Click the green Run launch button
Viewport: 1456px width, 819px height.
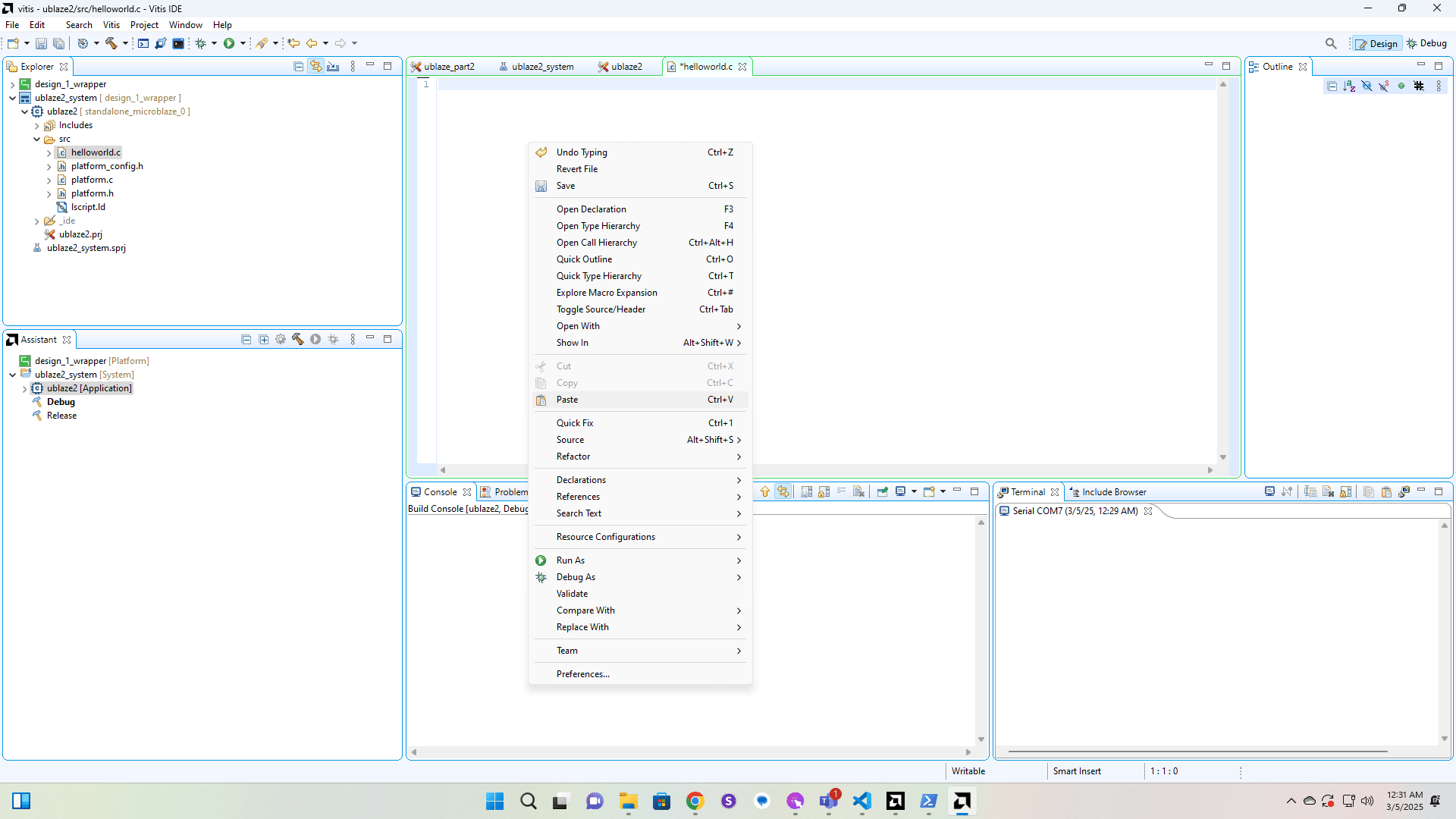(229, 43)
